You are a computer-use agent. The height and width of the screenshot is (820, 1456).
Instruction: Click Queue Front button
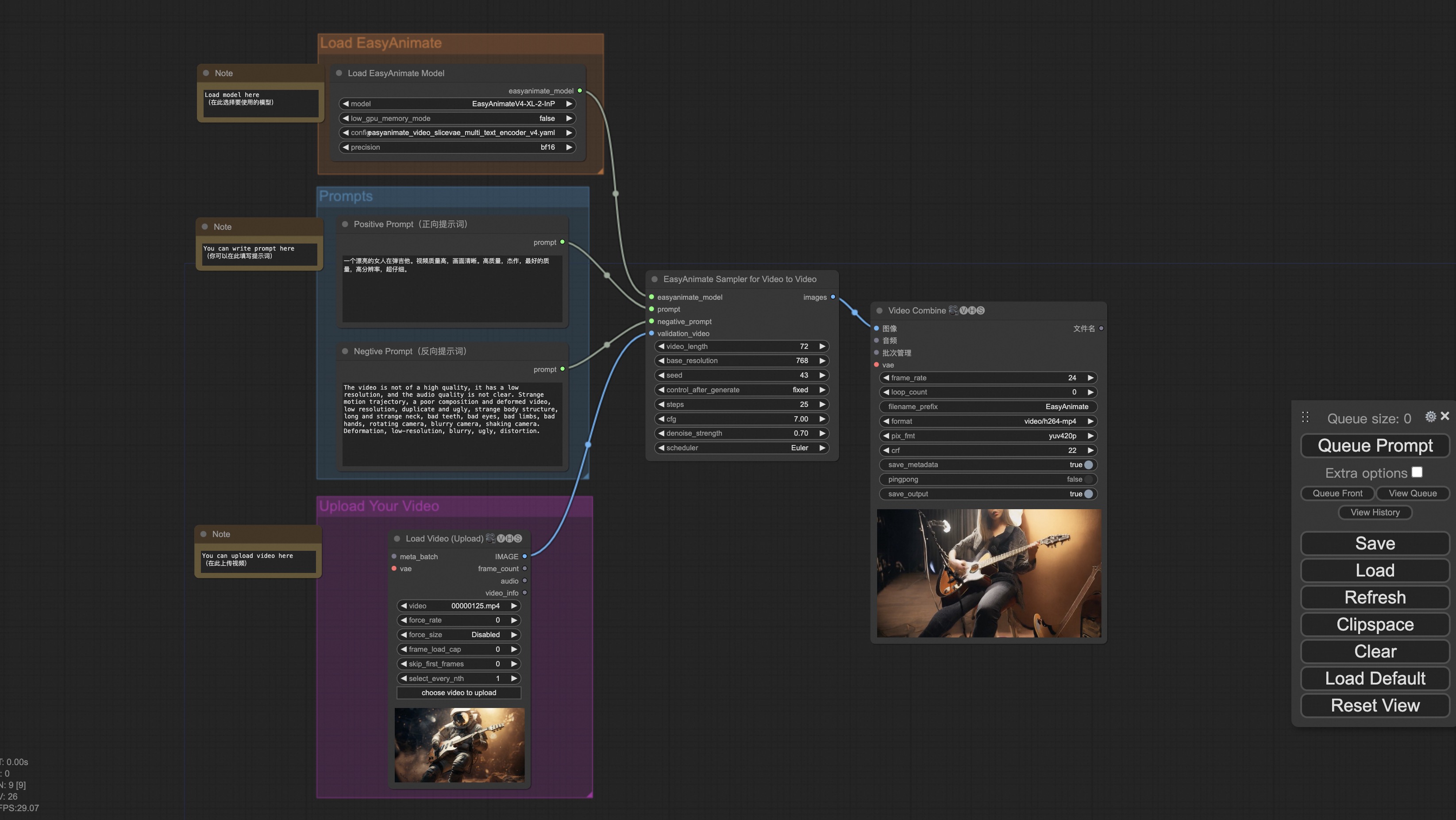pyautogui.click(x=1337, y=493)
